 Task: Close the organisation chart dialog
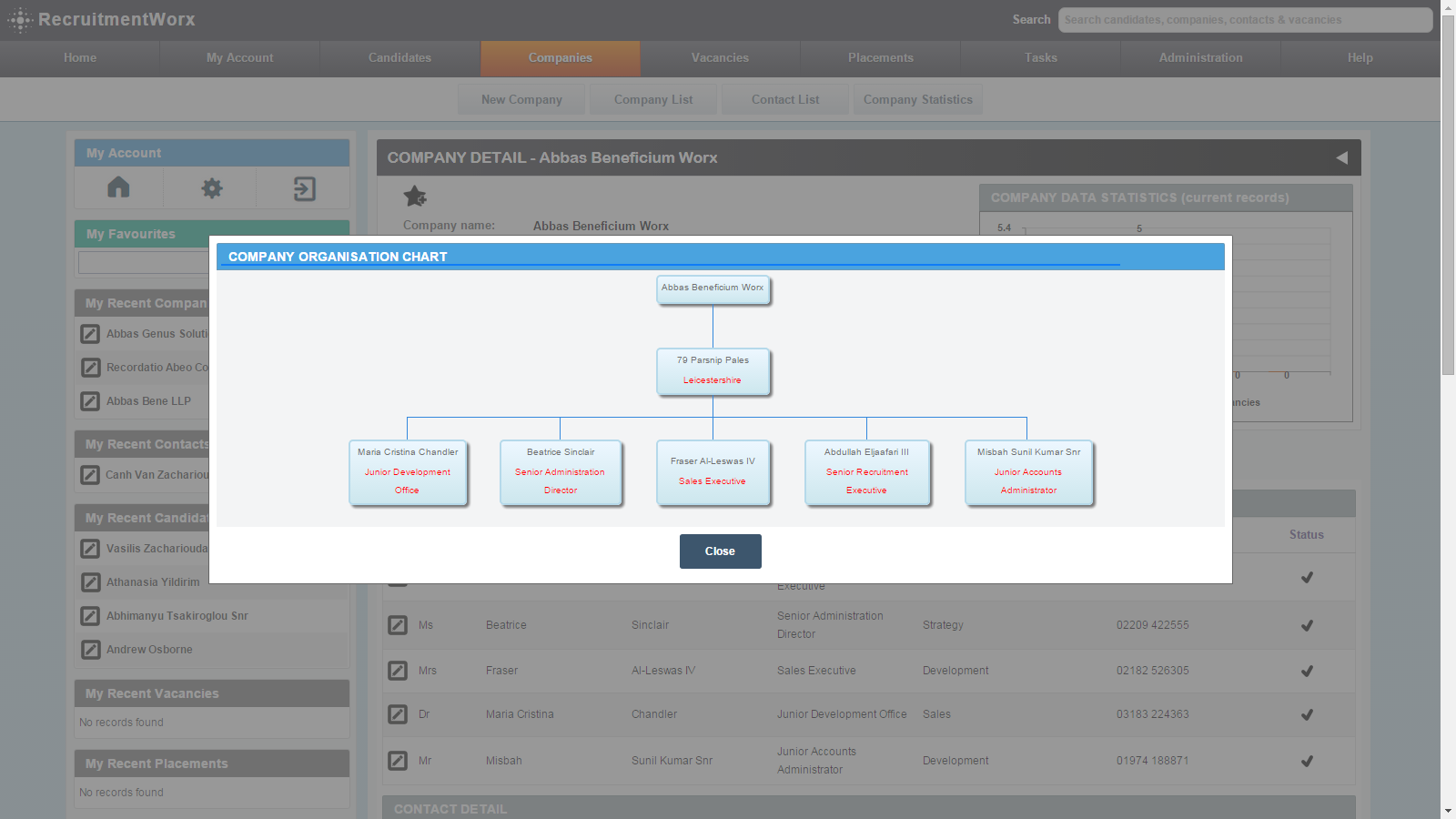(720, 551)
